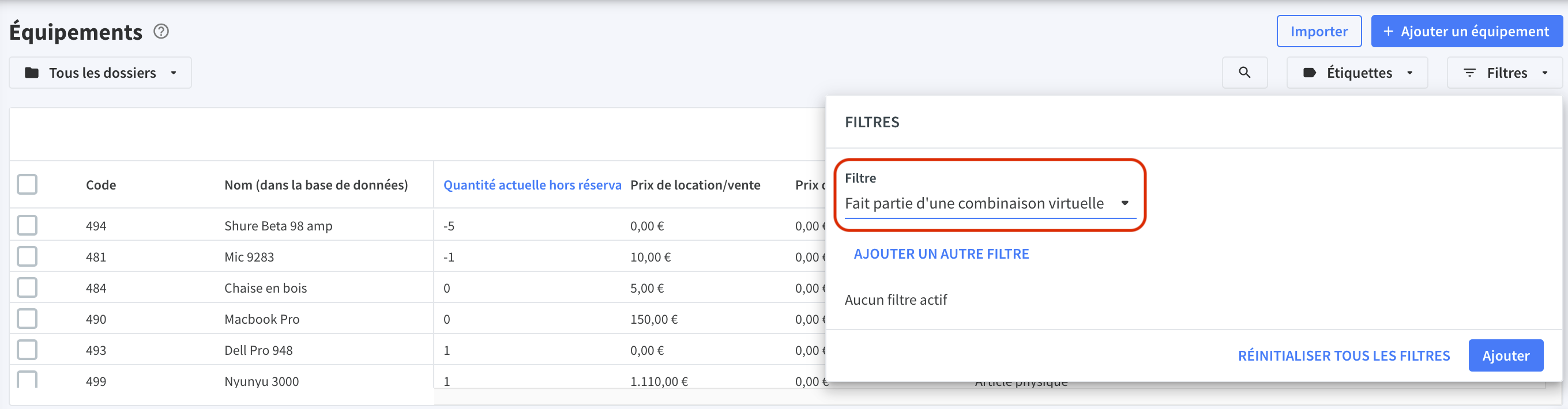The image size is (1568, 409).
Task: Click Prix de location/vente column header
Action: 695,185
